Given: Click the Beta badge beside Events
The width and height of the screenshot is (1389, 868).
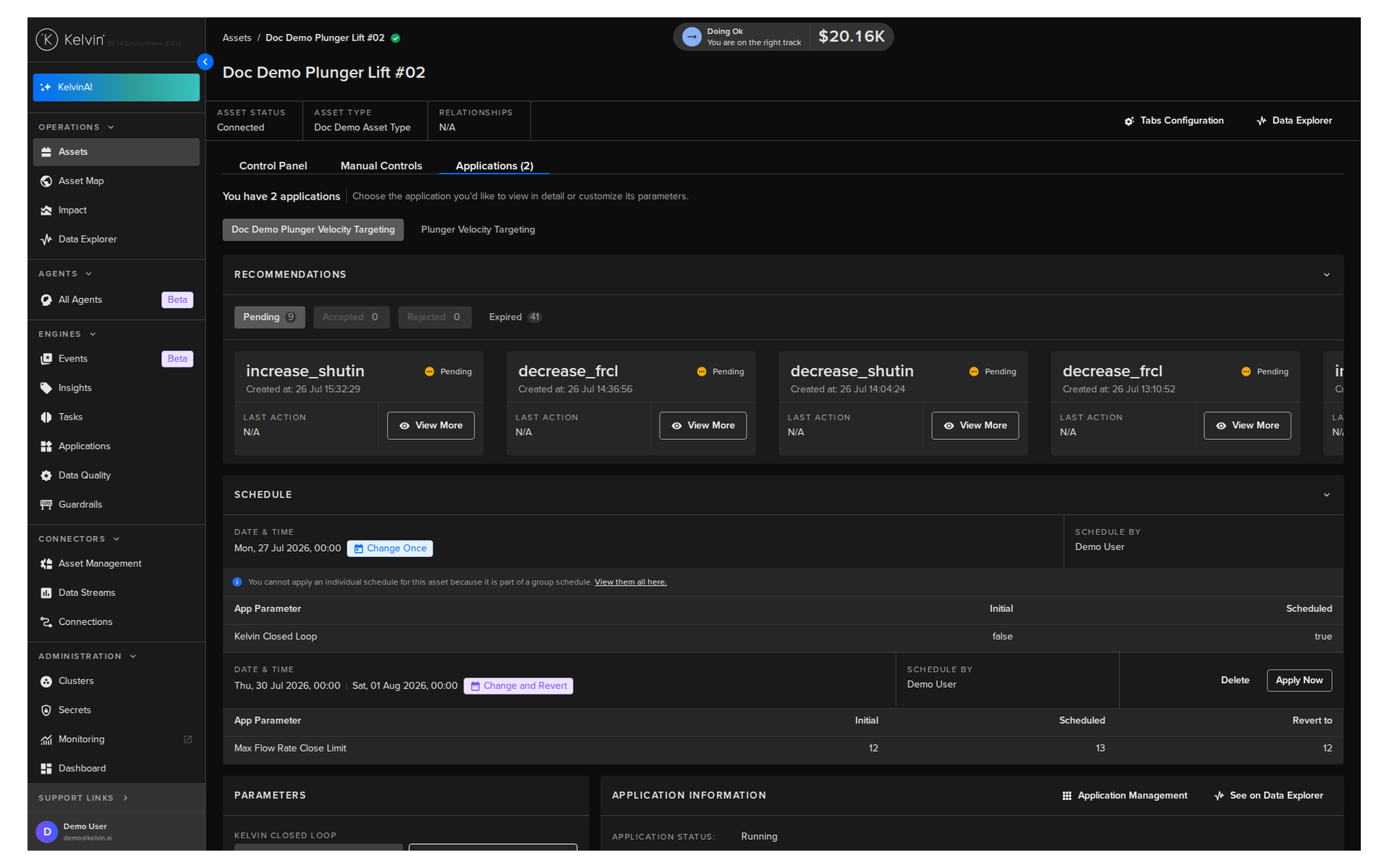Looking at the screenshot, I should coord(177,359).
